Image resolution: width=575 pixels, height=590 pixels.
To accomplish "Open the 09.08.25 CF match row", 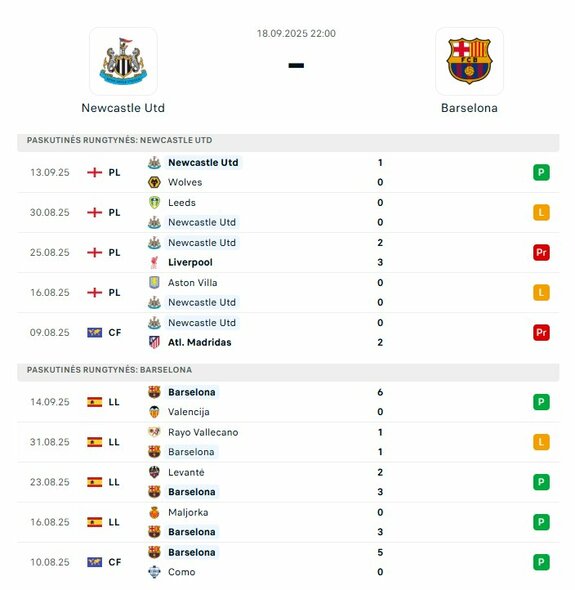I will [x=288, y=333].
